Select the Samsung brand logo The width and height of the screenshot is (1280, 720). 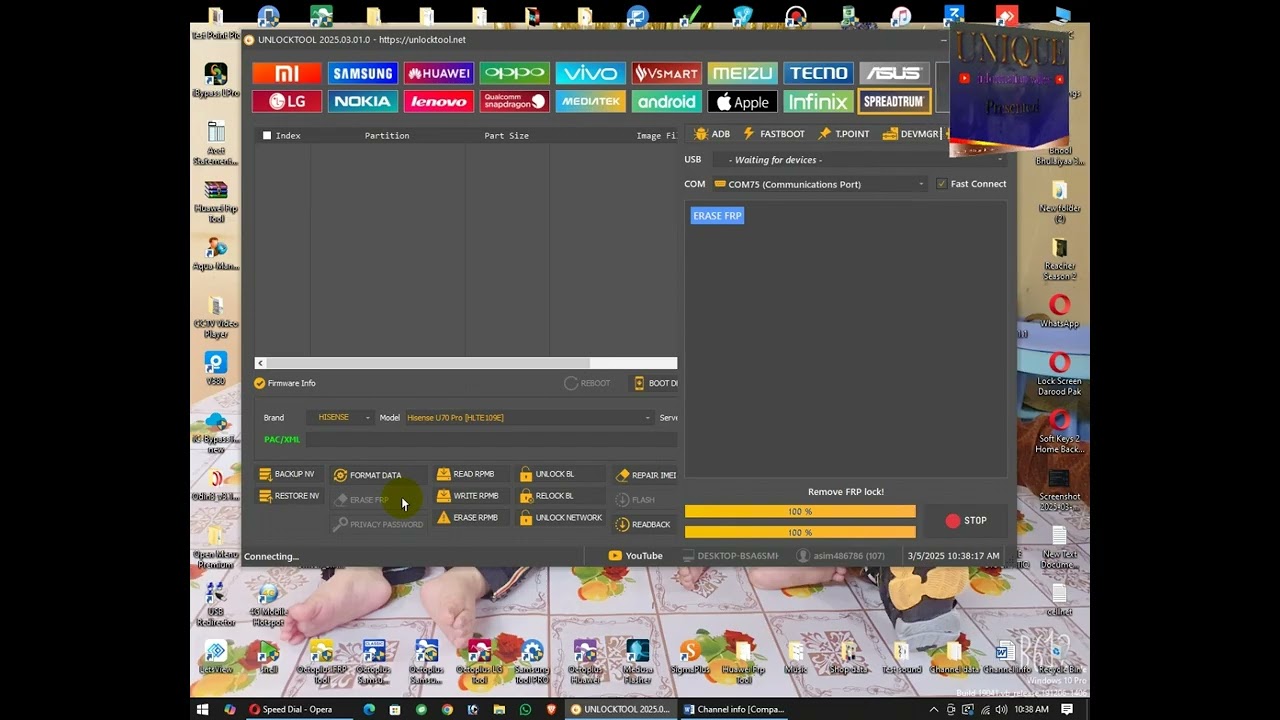tap(363, 73)
